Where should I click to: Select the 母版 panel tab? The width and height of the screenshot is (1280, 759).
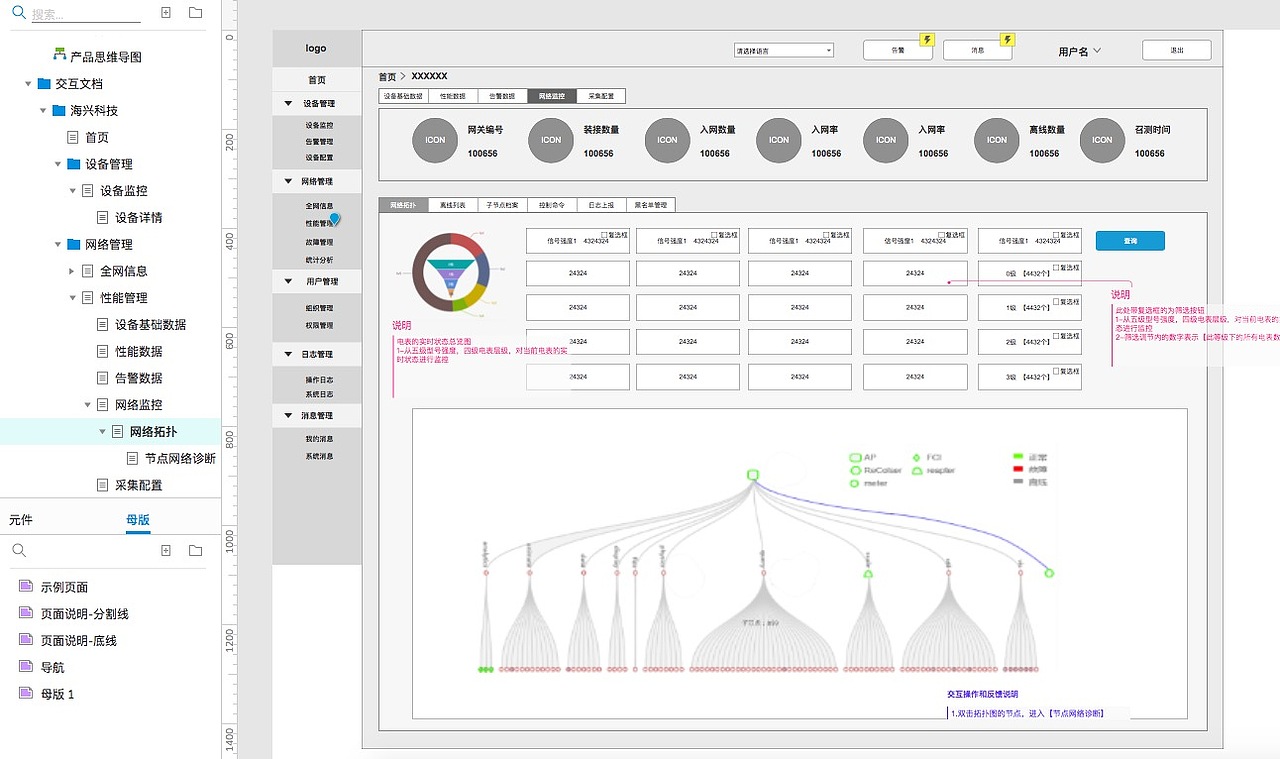(x=138, y=520)
